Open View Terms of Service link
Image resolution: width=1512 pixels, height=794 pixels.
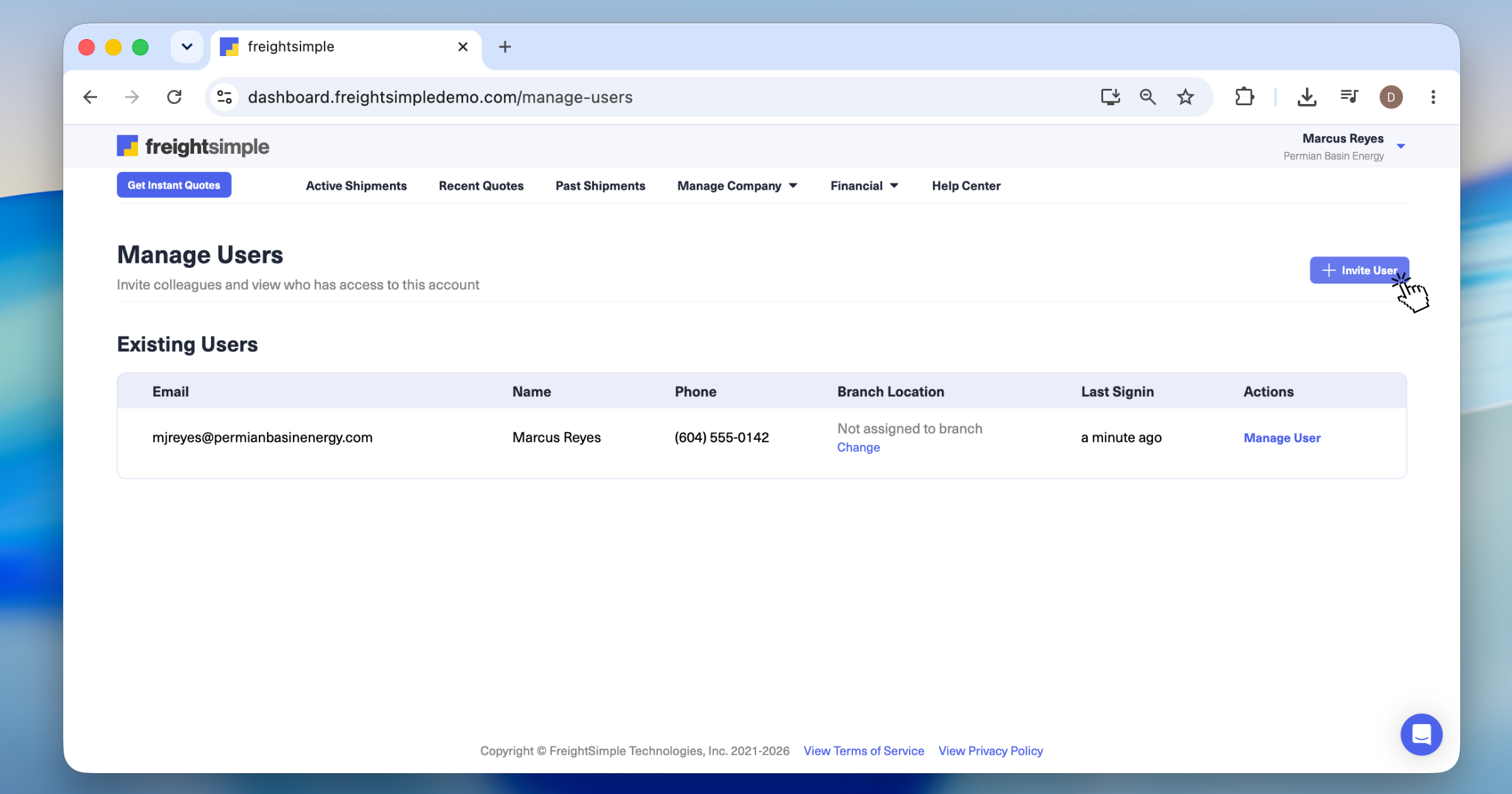click(x=864, y=751)
